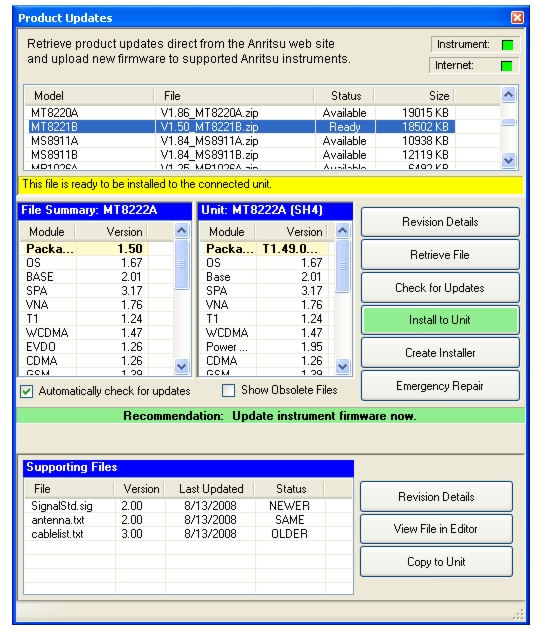Select Power module row in Unit list
Viewport: 547px width, 632px height.
266,347
